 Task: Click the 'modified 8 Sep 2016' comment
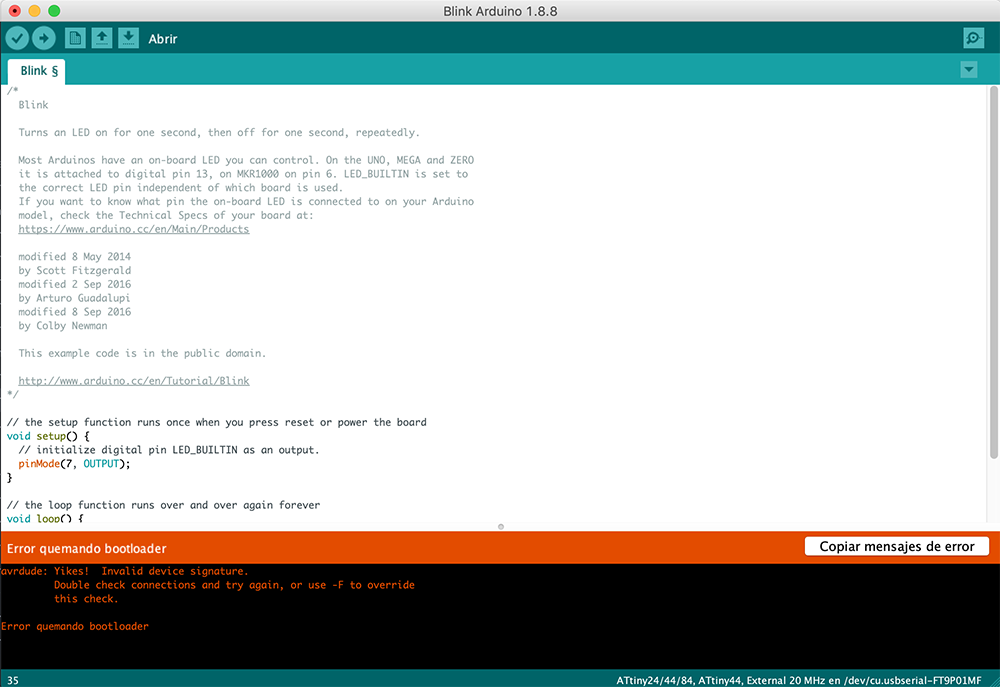(x=74, y=312)
